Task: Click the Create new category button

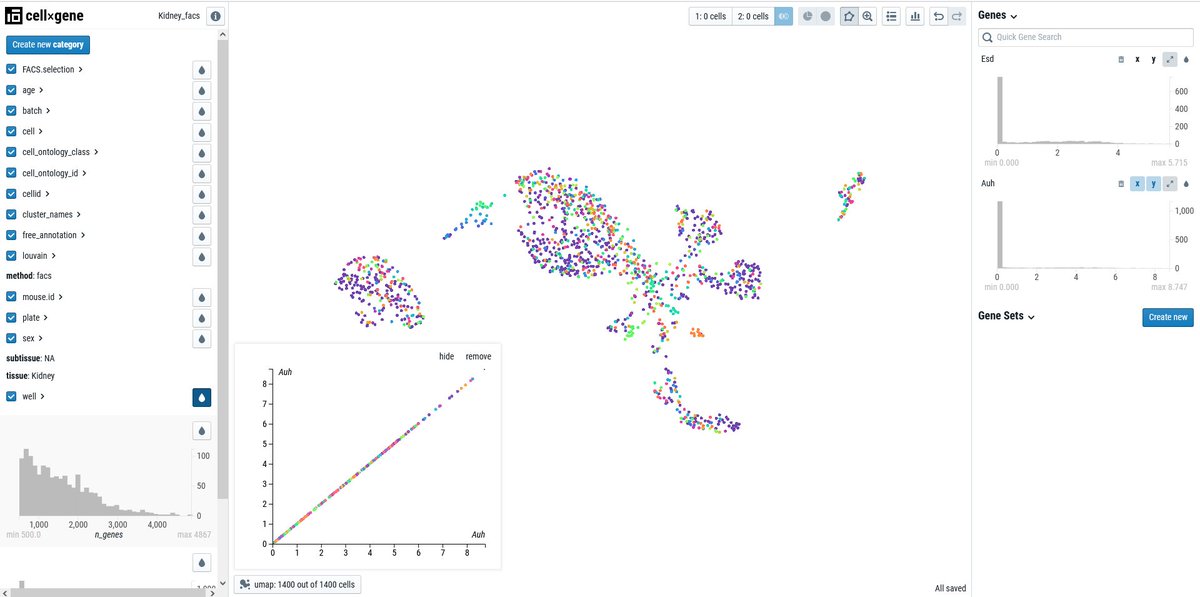Action: [47, 44]
